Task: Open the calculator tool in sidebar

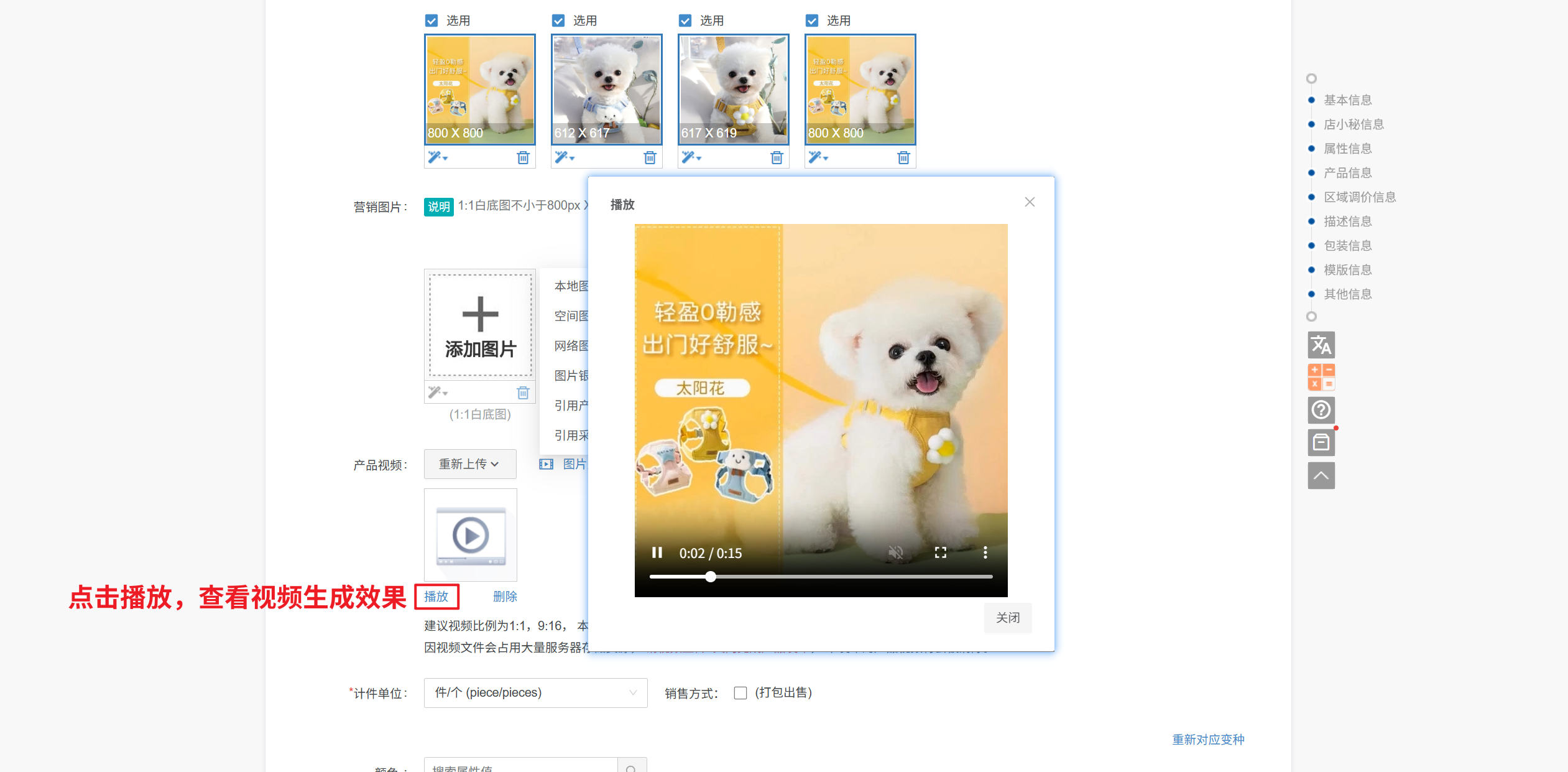Action: tap(1321, 377)
